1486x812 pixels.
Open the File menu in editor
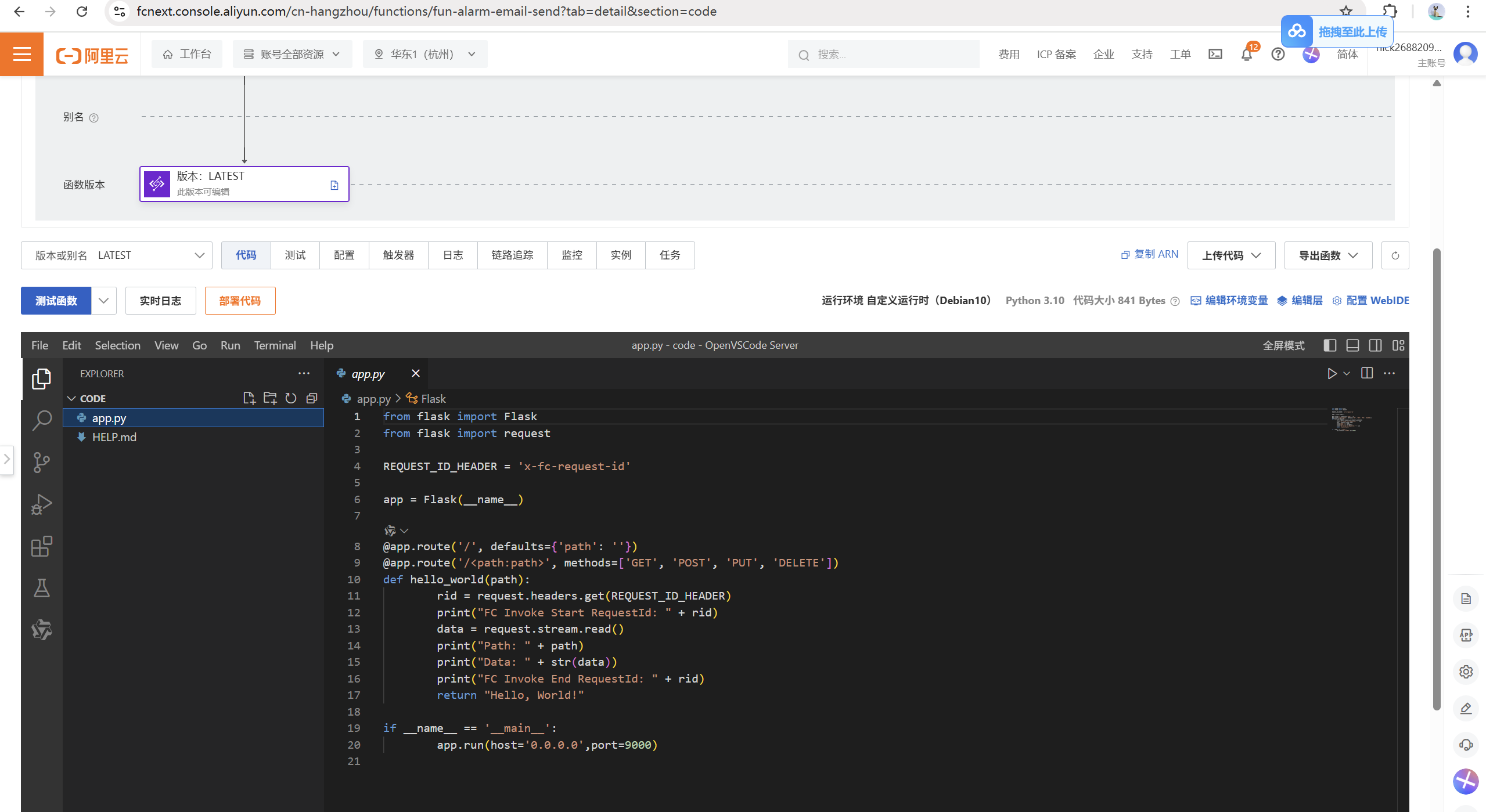coord(39,345)
